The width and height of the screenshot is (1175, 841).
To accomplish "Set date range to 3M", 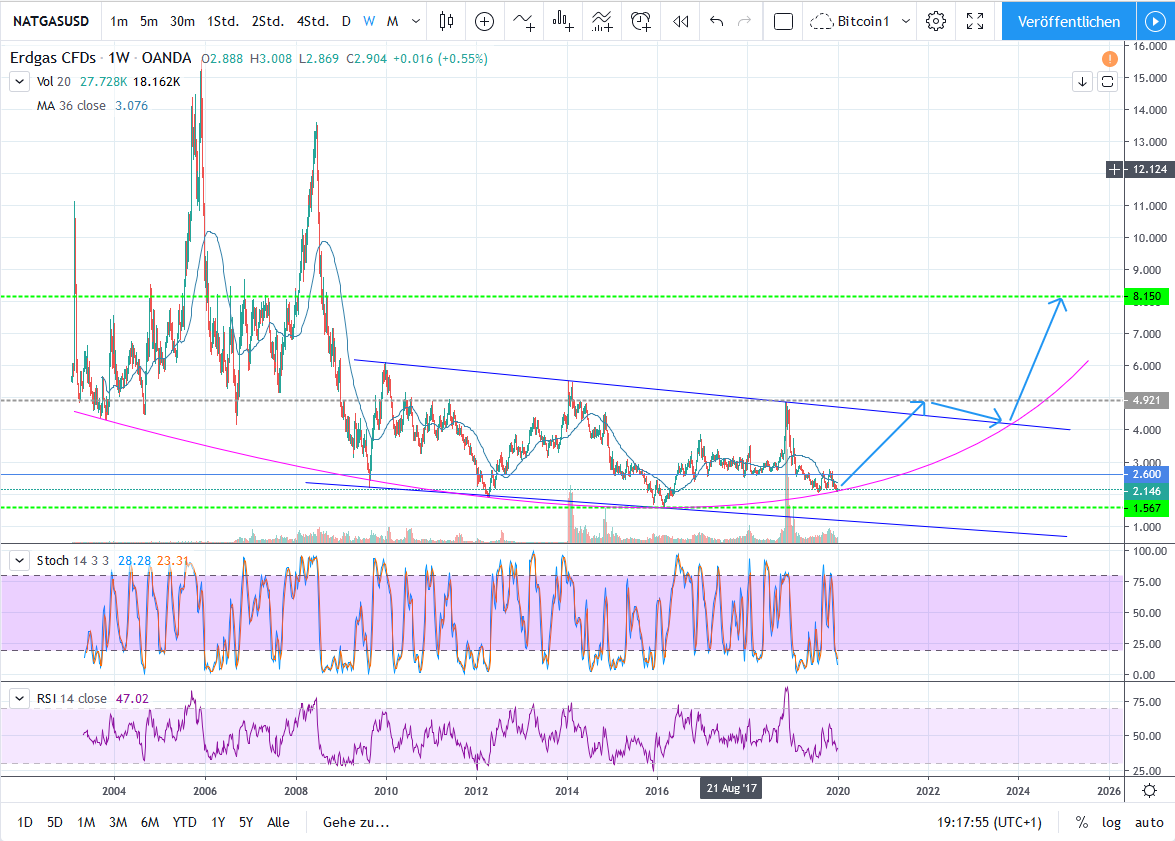I will pyautogui.click(x=118, y=822).
